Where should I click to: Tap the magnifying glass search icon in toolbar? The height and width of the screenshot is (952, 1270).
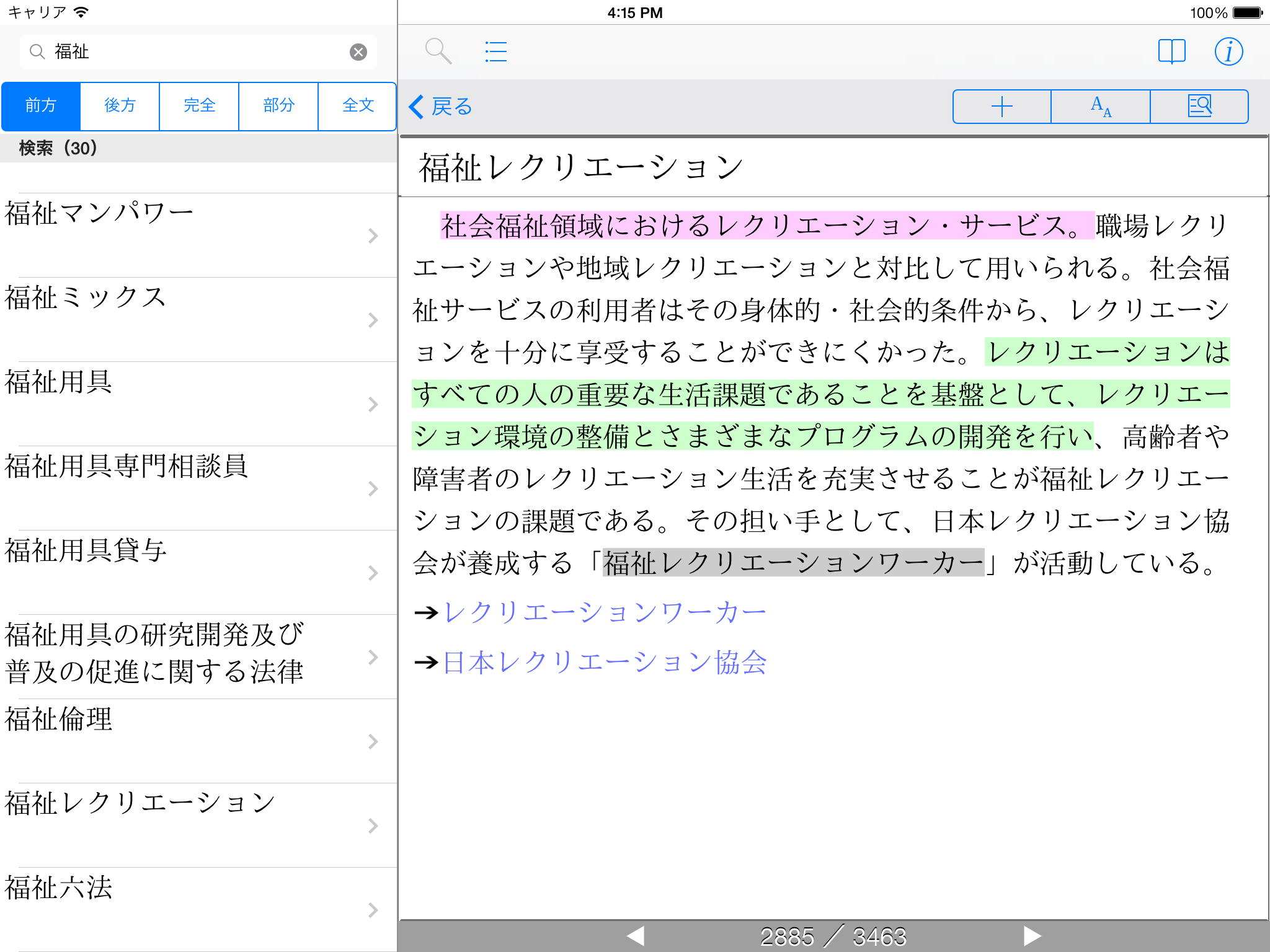438,51
